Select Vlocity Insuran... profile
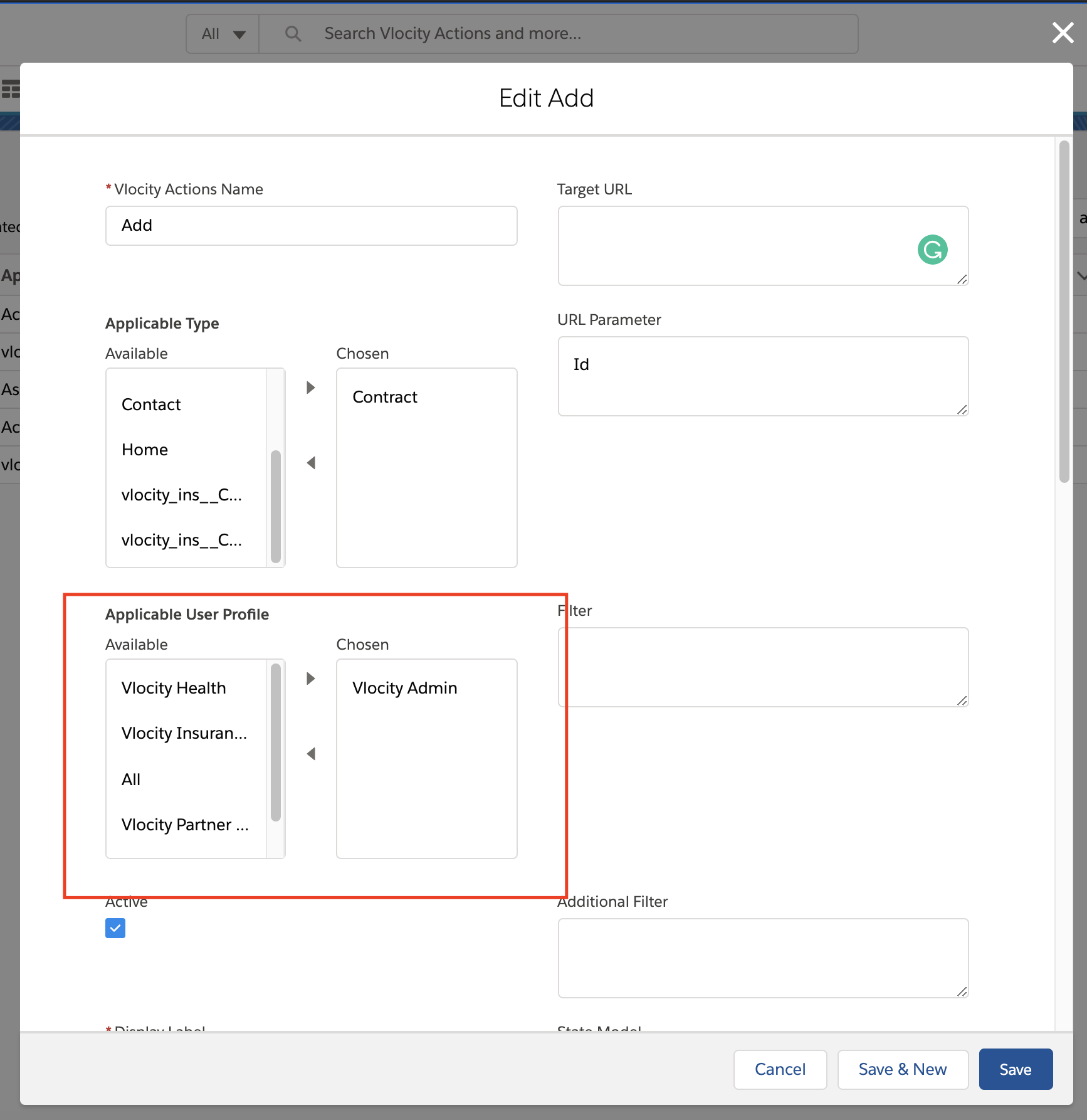The width and height of the screenshot is (1087, 1120). coord(187,733)
